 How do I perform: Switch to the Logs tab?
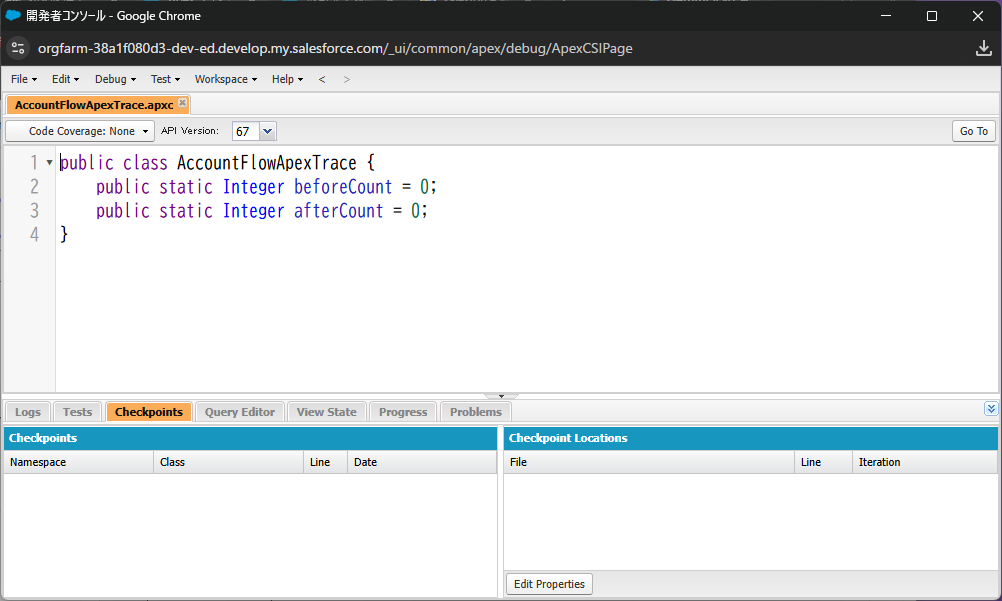pos(27,412)
